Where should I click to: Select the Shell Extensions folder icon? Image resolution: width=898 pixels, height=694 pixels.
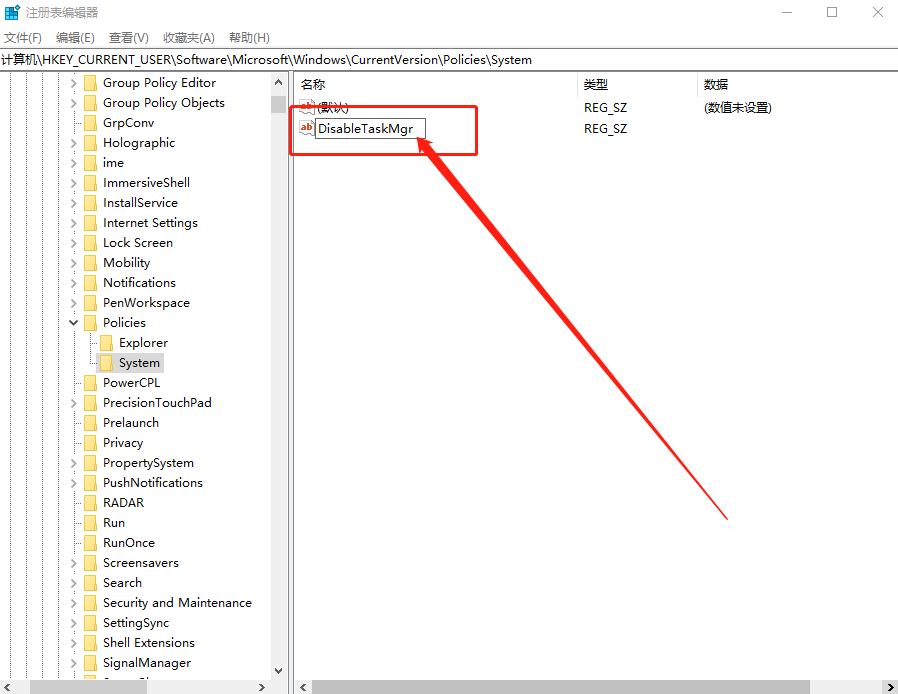[90, 644]
